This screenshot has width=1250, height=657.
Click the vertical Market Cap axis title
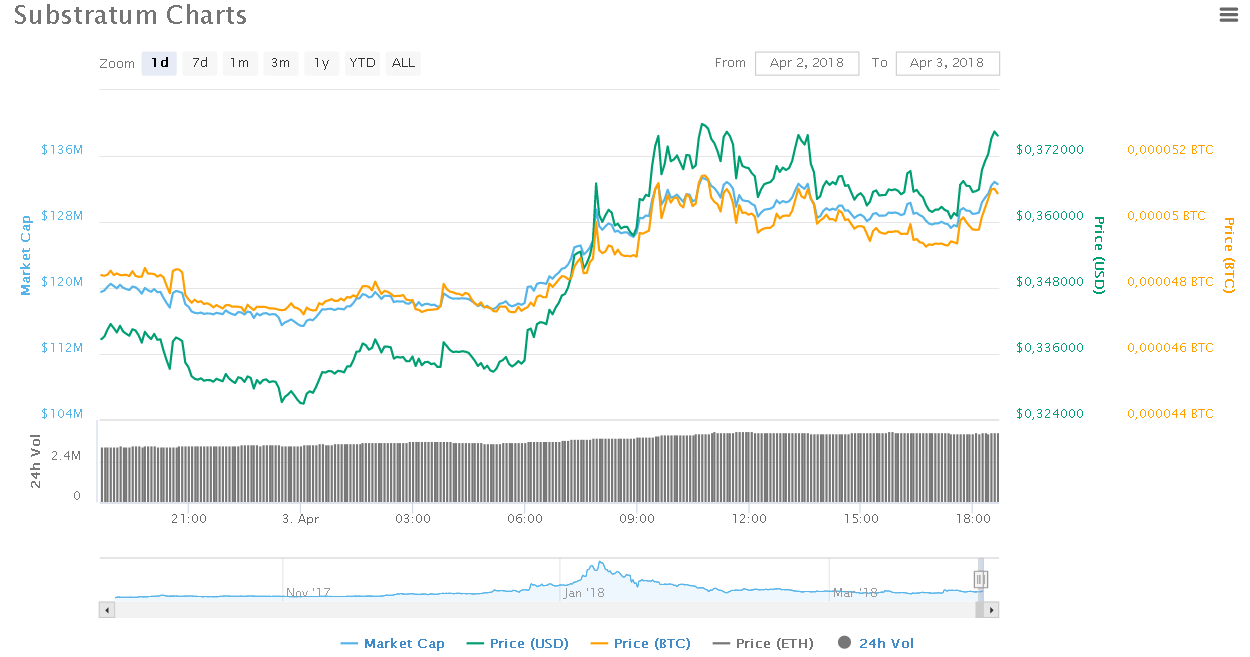(26, 255)
